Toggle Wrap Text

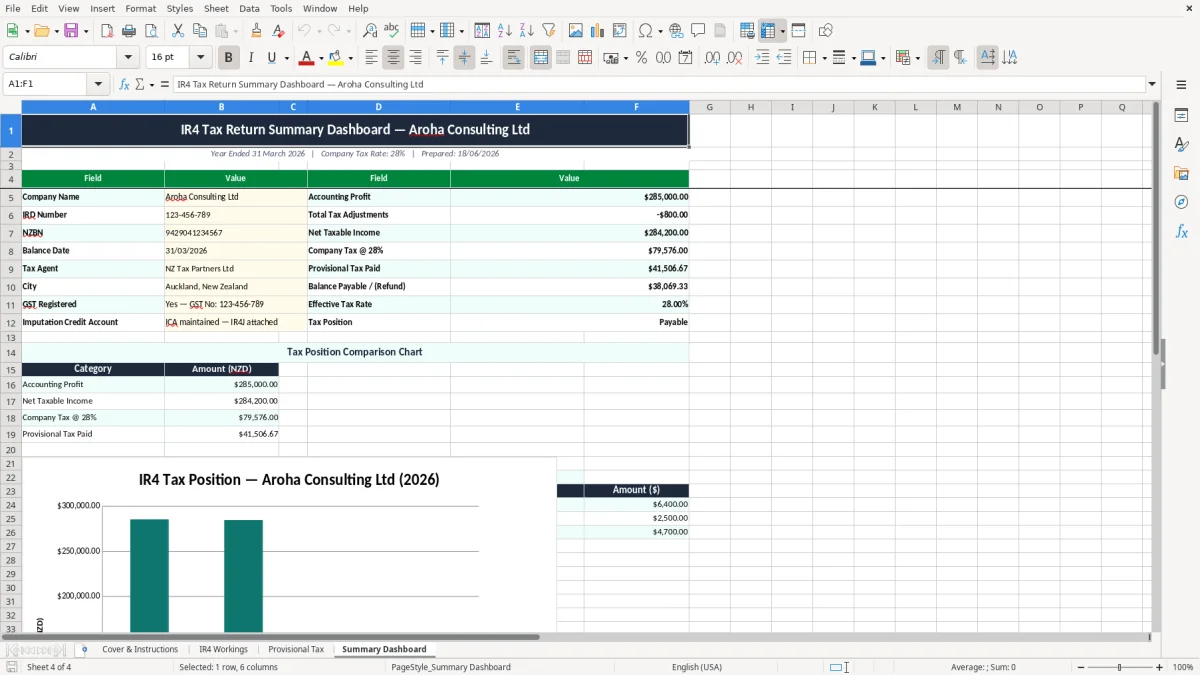(513, 58)
